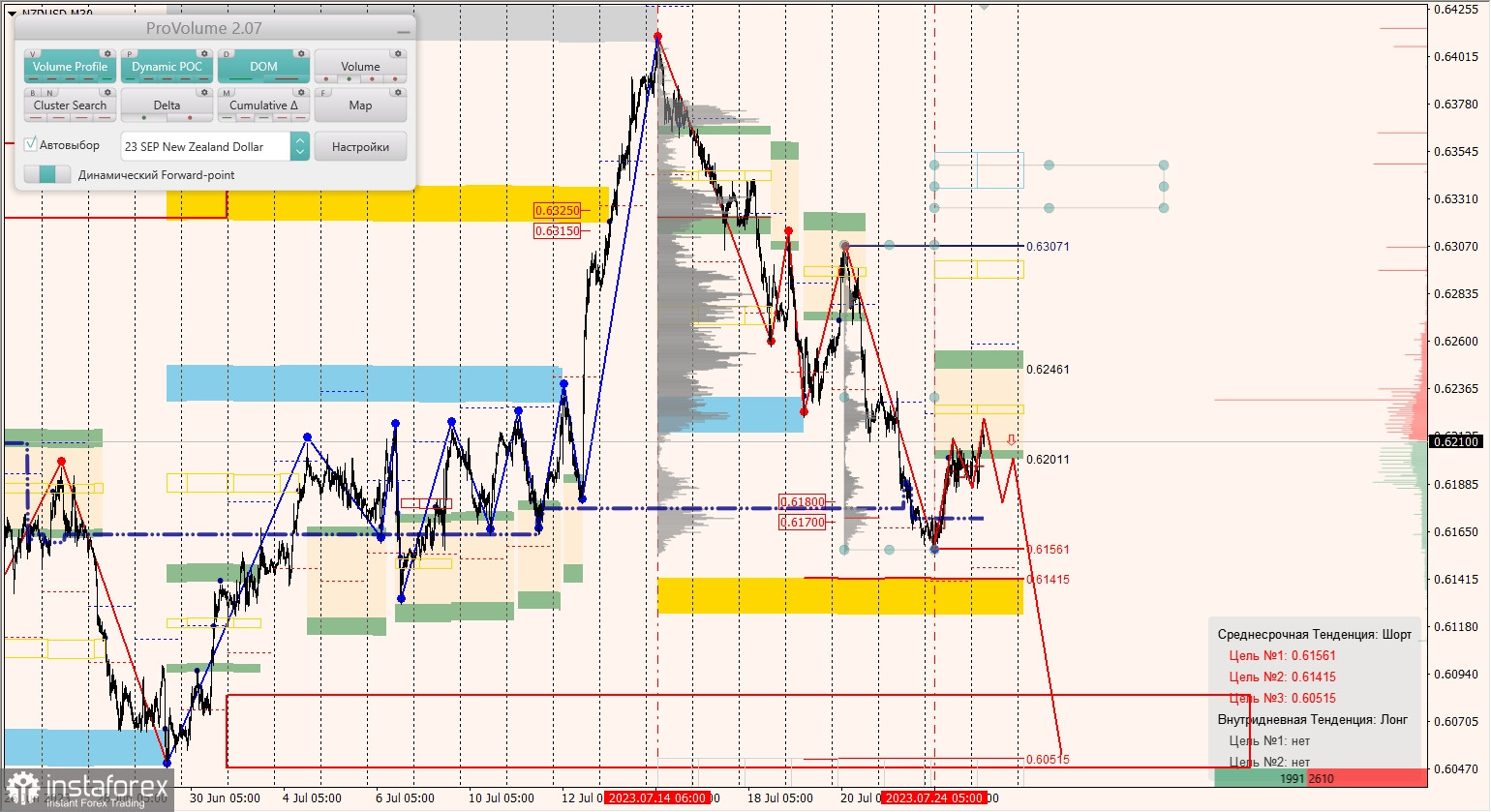The width and height of the screenshot is (1491, 812).
Task: Open settings gear on Map button
Action: tap(398, 93)
